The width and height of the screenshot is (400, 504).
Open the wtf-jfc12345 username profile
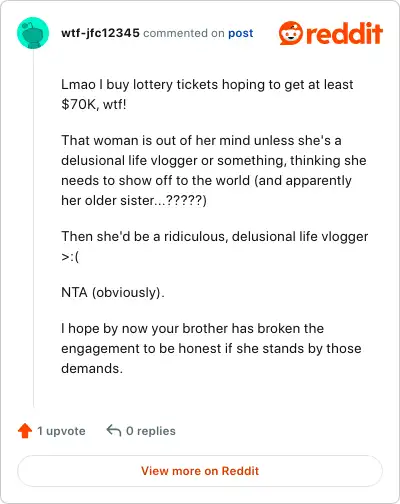tap(100, 33)
